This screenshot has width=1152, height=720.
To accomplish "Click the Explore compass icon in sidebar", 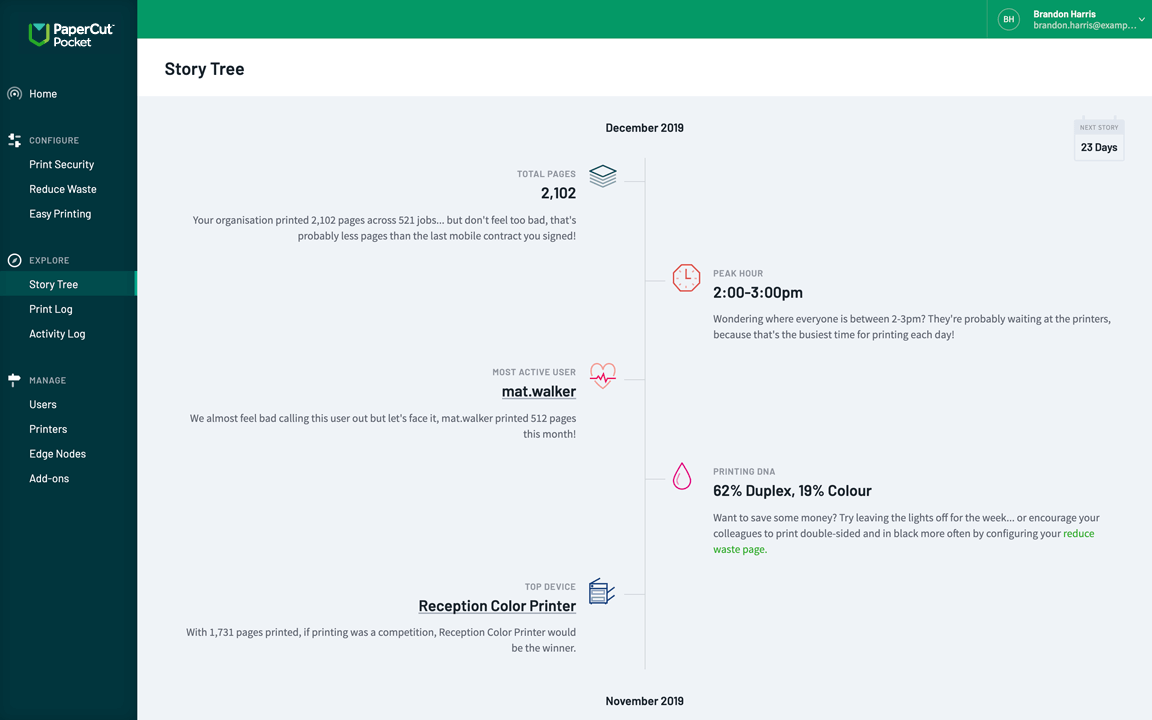I will [x=14, y=260].
